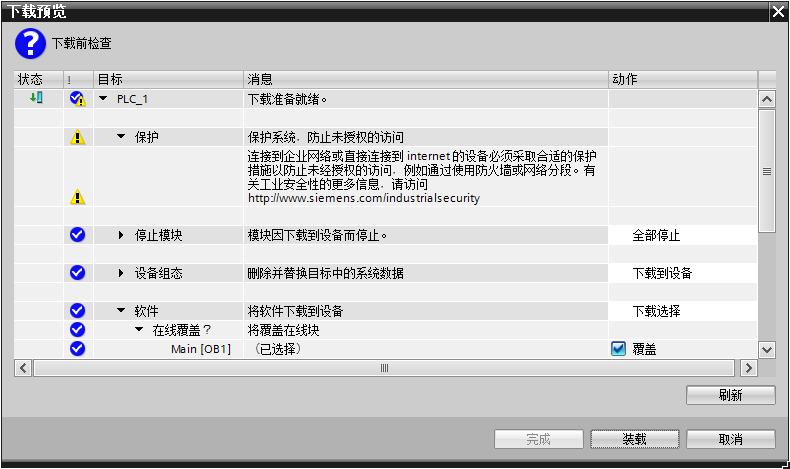Toggle the 覆盖 checkbox for Main [OB1]
Viewport: 790px width, 469px height.
tap(618, 349)
